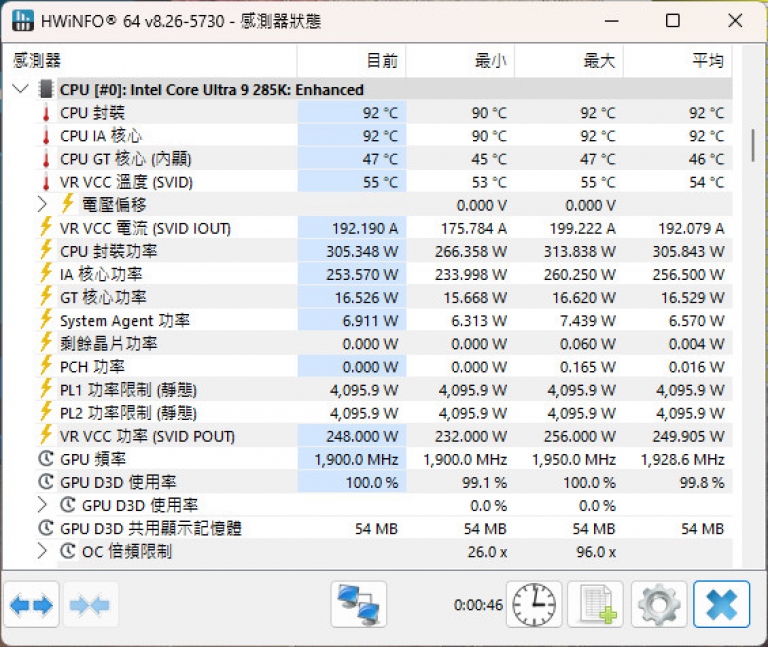Click clock icon beside GPU D3D 共用顯示記憶體
Viewport: 768px width, 647px height.
coord(46,528)
